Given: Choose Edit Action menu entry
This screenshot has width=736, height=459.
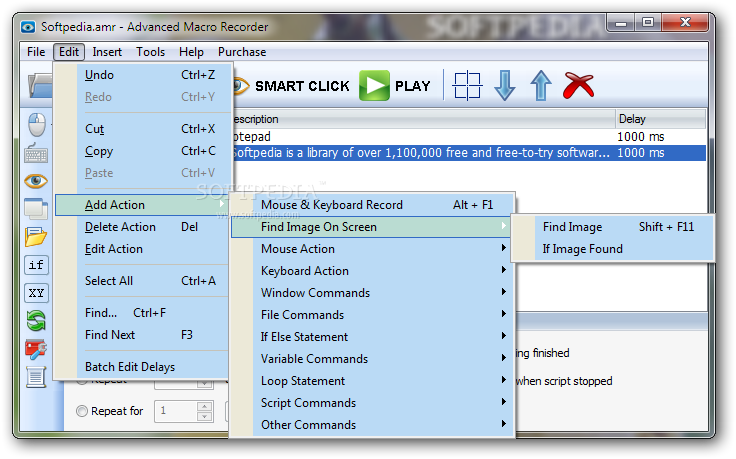Looking at the screenshot, I should [143, 249].
